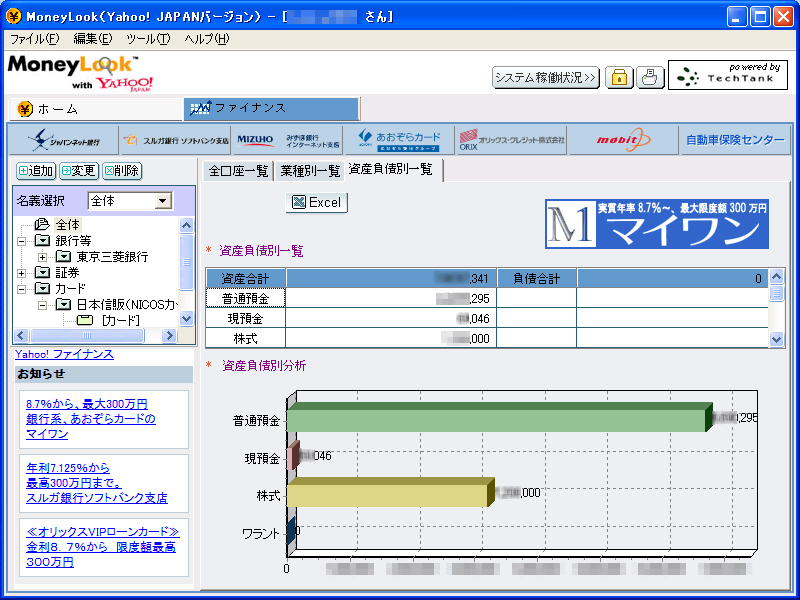Click the MoneyLook with Yahoo logo
800x600 pixels.
pos(80,73)
